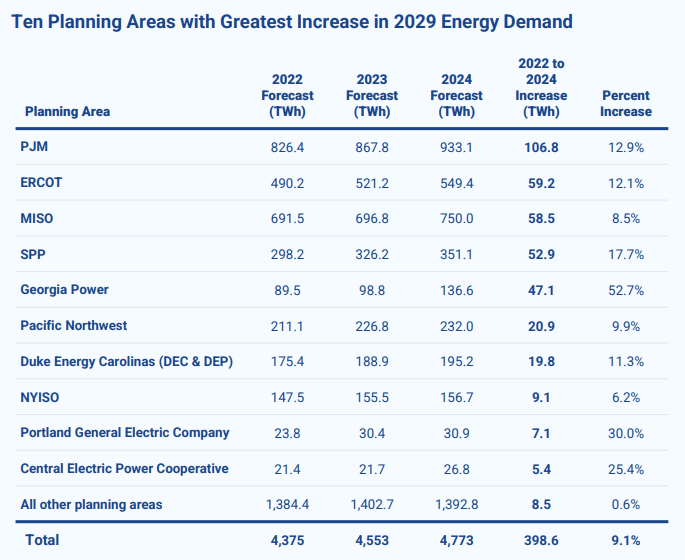
Task: Select All other areas' 2023 forecast 1,402.7
Action: (x=372, y=505)
